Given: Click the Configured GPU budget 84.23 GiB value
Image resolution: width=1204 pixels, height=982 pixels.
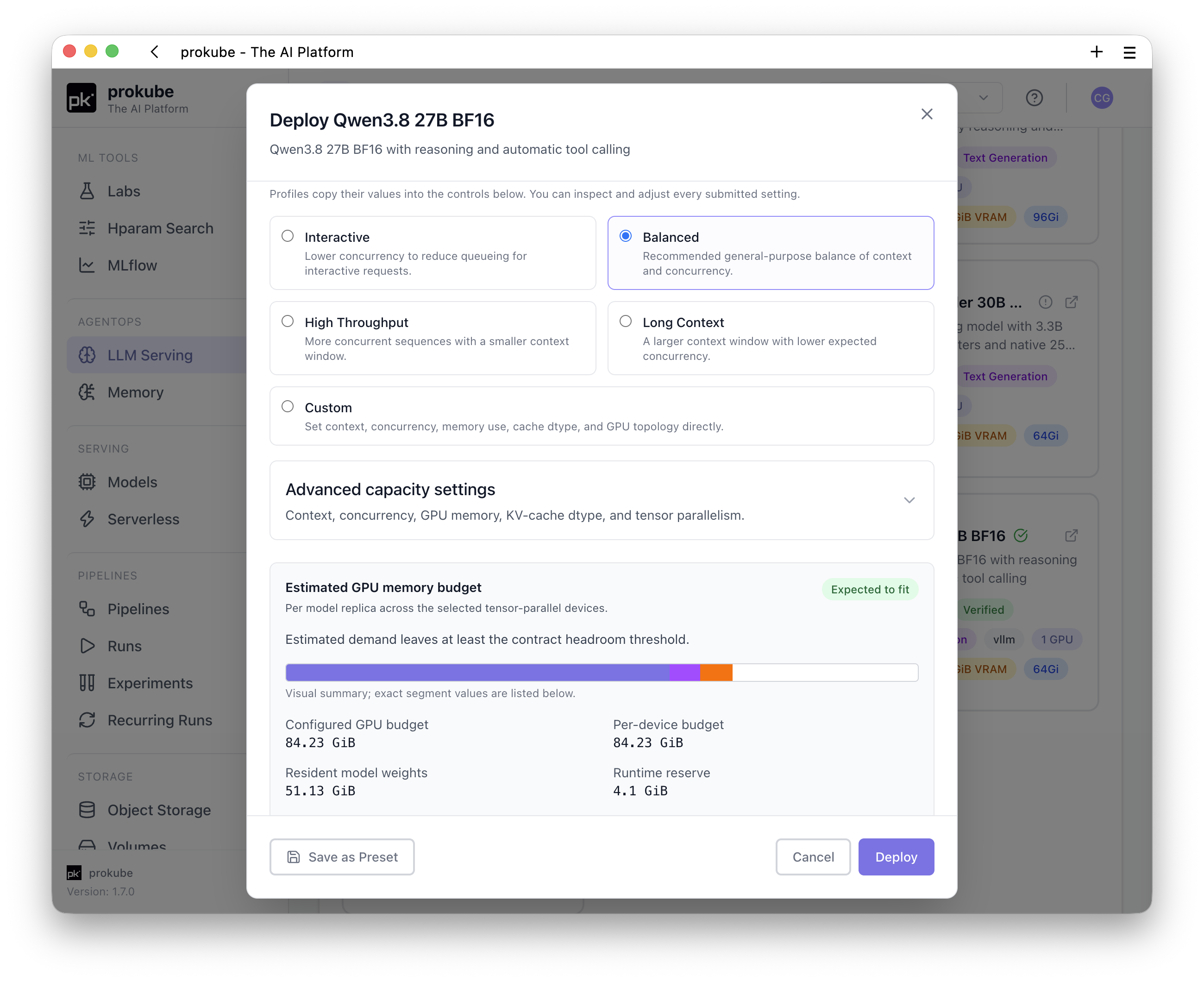Looking at the screenshot, I should (320, 743).
